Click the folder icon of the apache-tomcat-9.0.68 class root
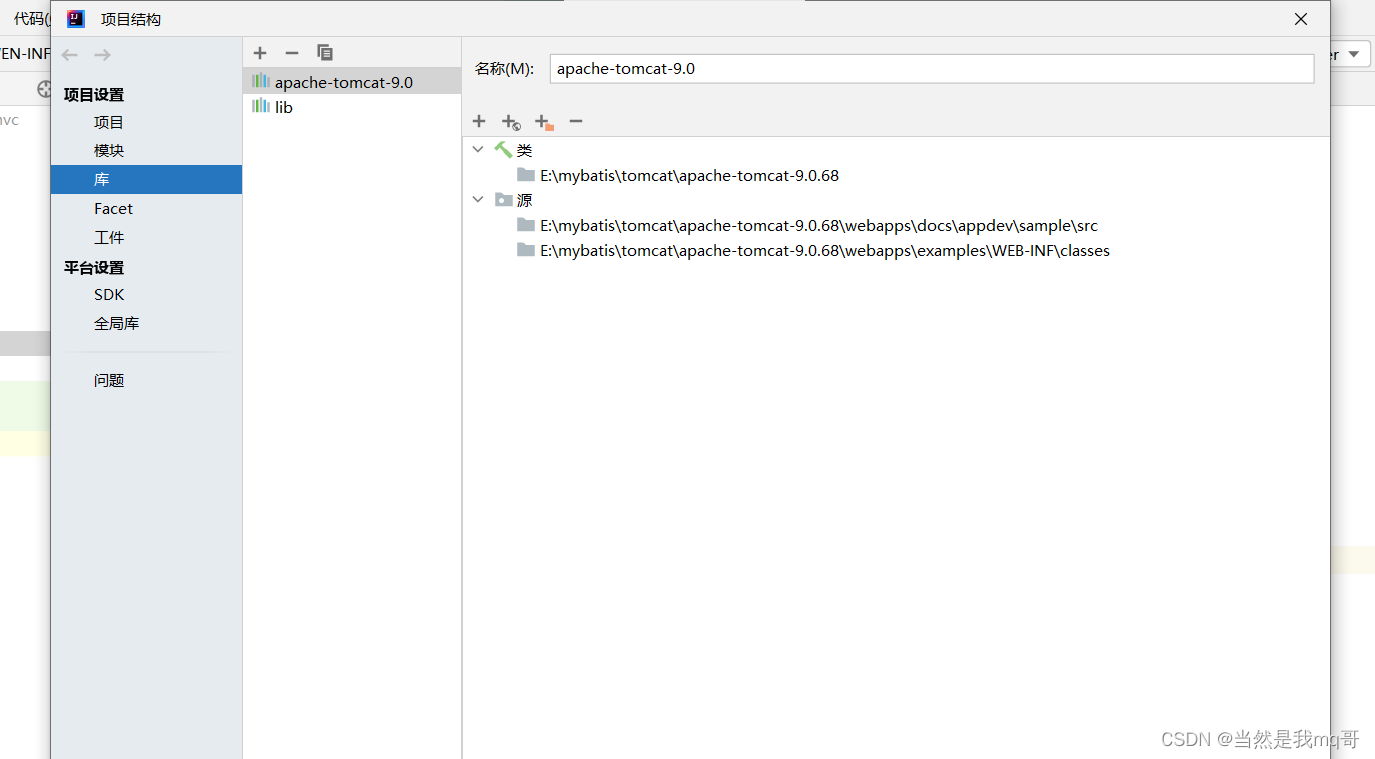Image resolution: width=1375 pixels, height=759 pixels. pyautogui.click(x=526, y=175)
